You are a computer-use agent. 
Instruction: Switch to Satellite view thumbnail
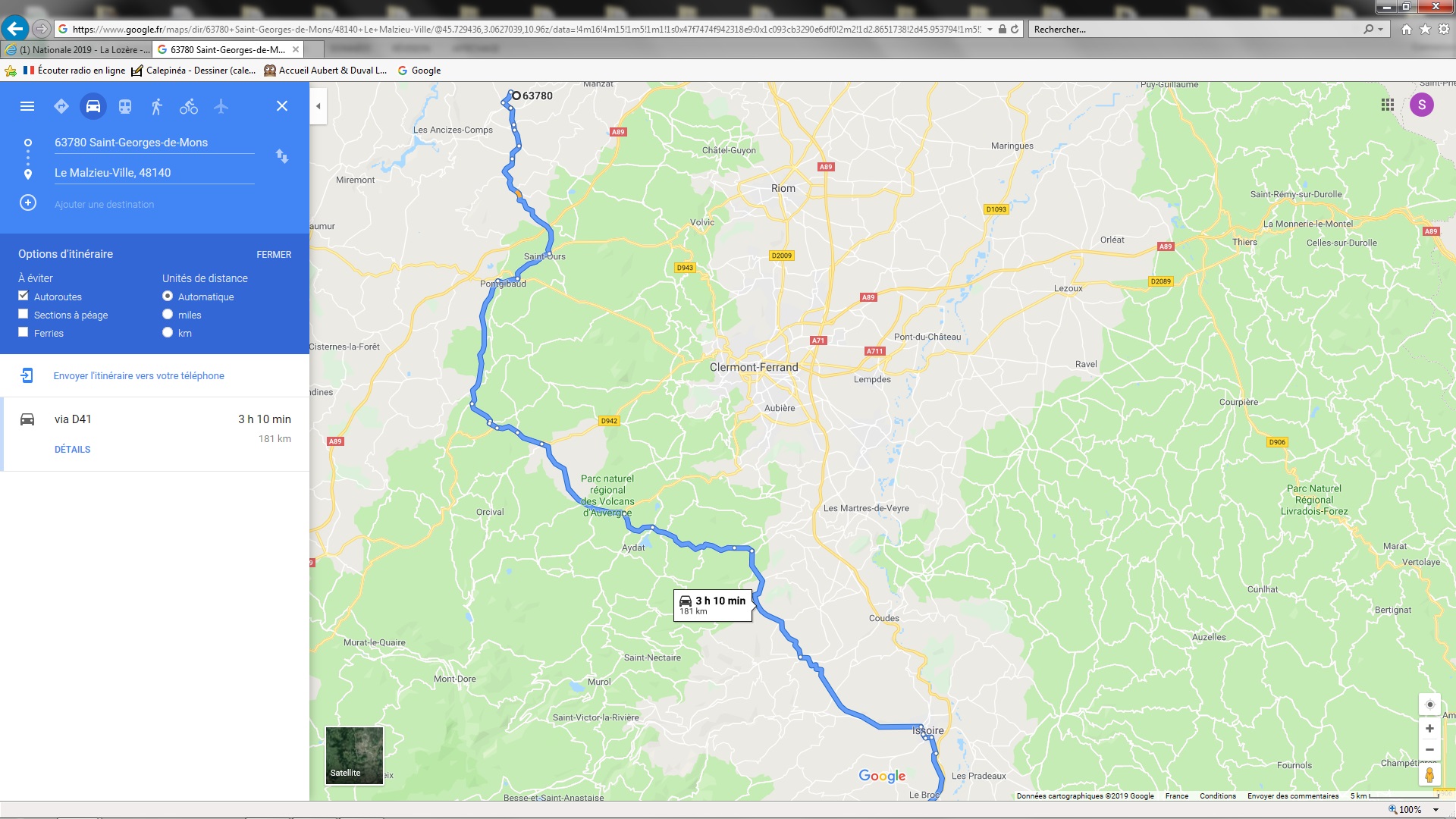click(354, 755)
